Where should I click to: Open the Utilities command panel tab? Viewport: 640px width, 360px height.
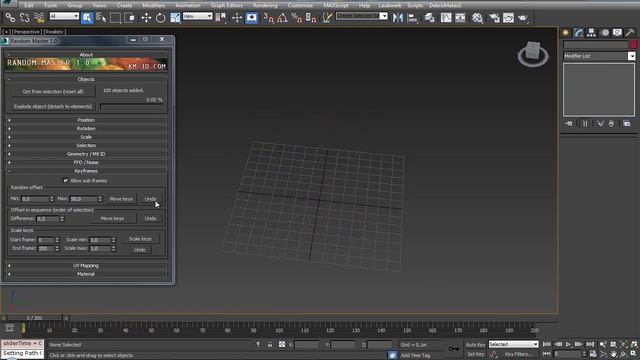coord(630,33)
